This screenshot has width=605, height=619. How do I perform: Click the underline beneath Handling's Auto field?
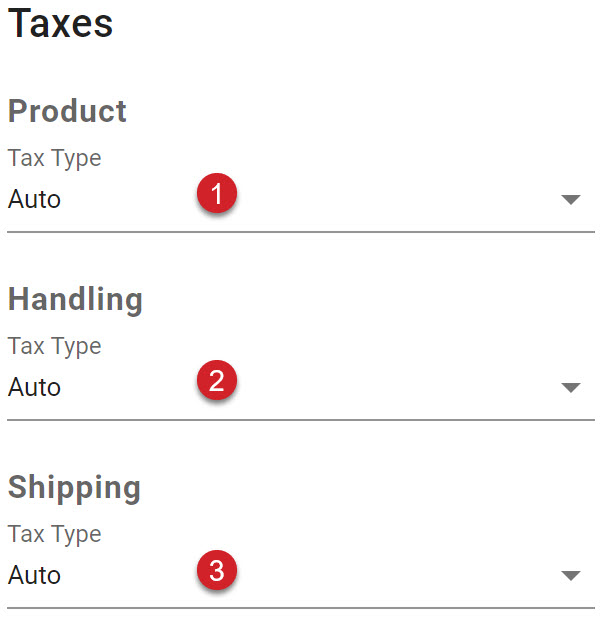pos(301,420)
